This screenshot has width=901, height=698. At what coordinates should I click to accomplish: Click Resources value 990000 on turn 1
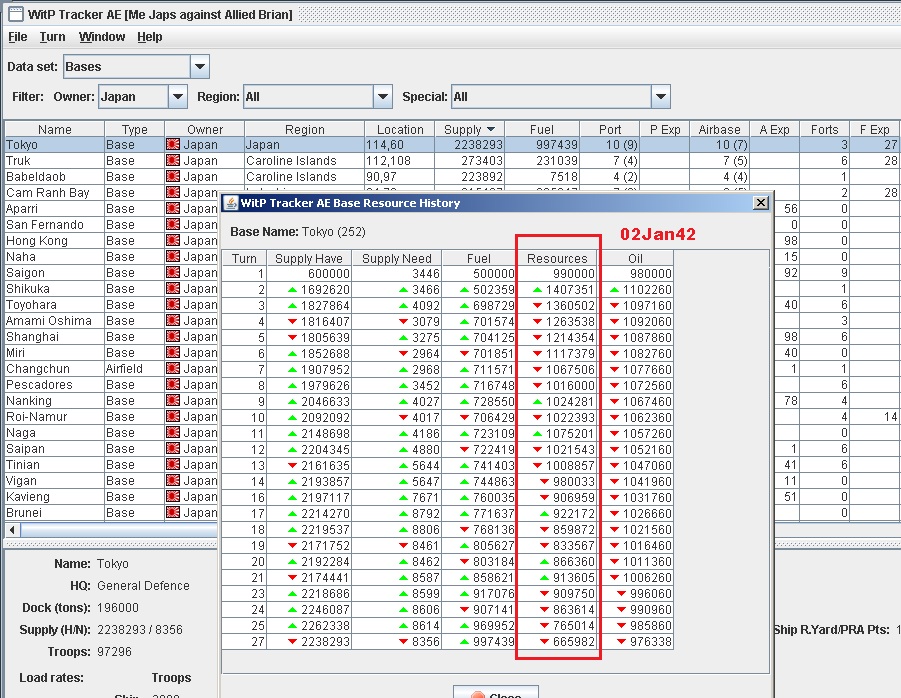point(574,273)
